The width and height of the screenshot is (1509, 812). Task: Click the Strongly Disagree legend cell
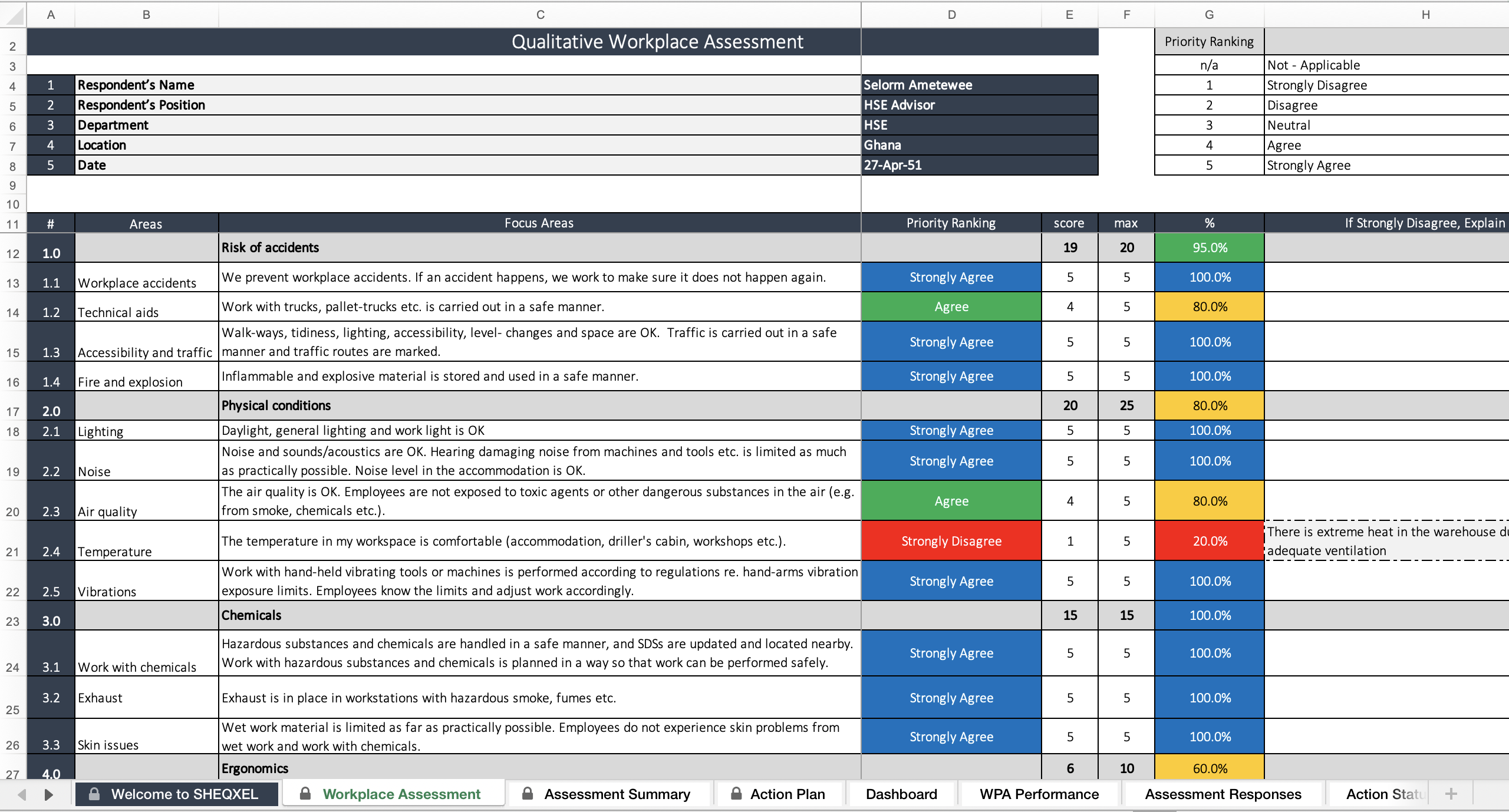(x=1387, y=85)
